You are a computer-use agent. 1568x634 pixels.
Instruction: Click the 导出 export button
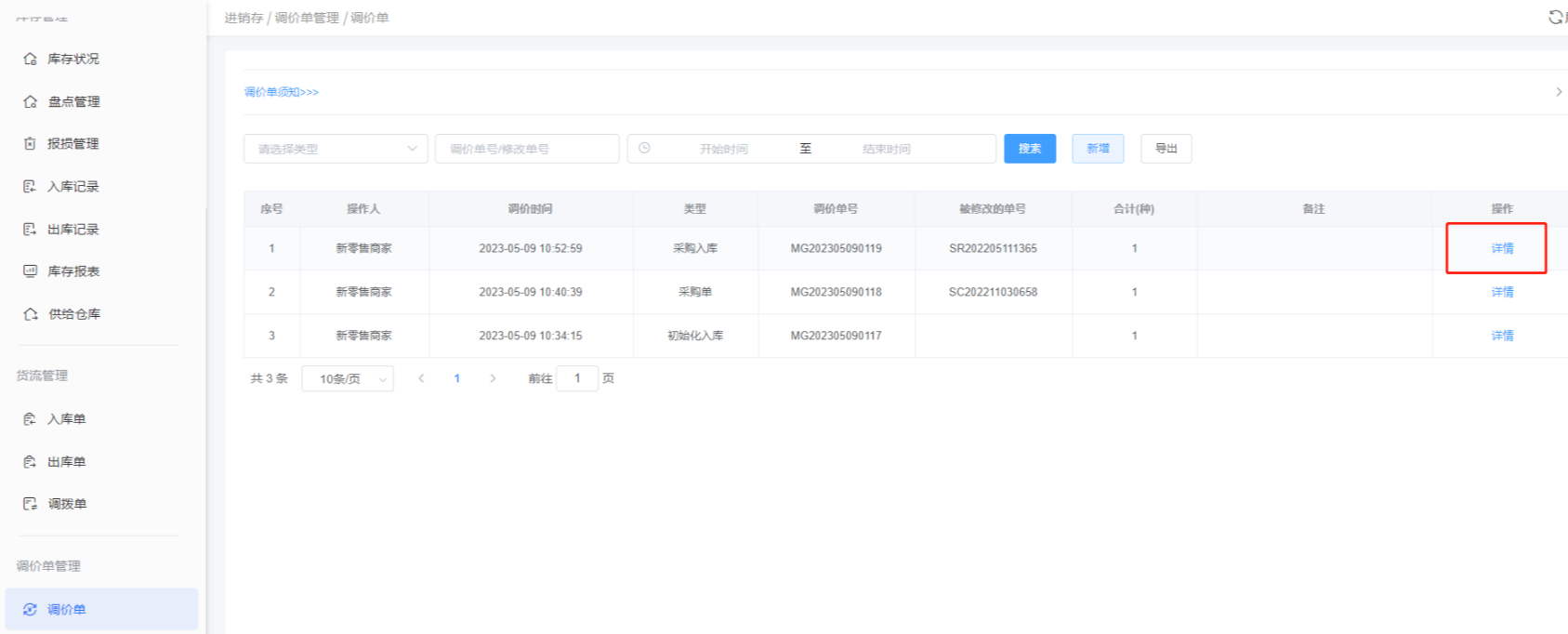(x=1166, y=149)
